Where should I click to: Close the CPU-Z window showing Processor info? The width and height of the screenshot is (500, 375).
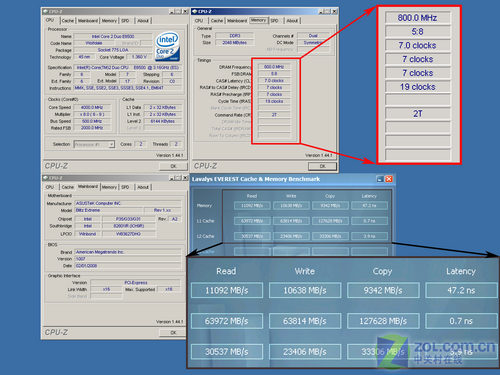tap(185, 11)
